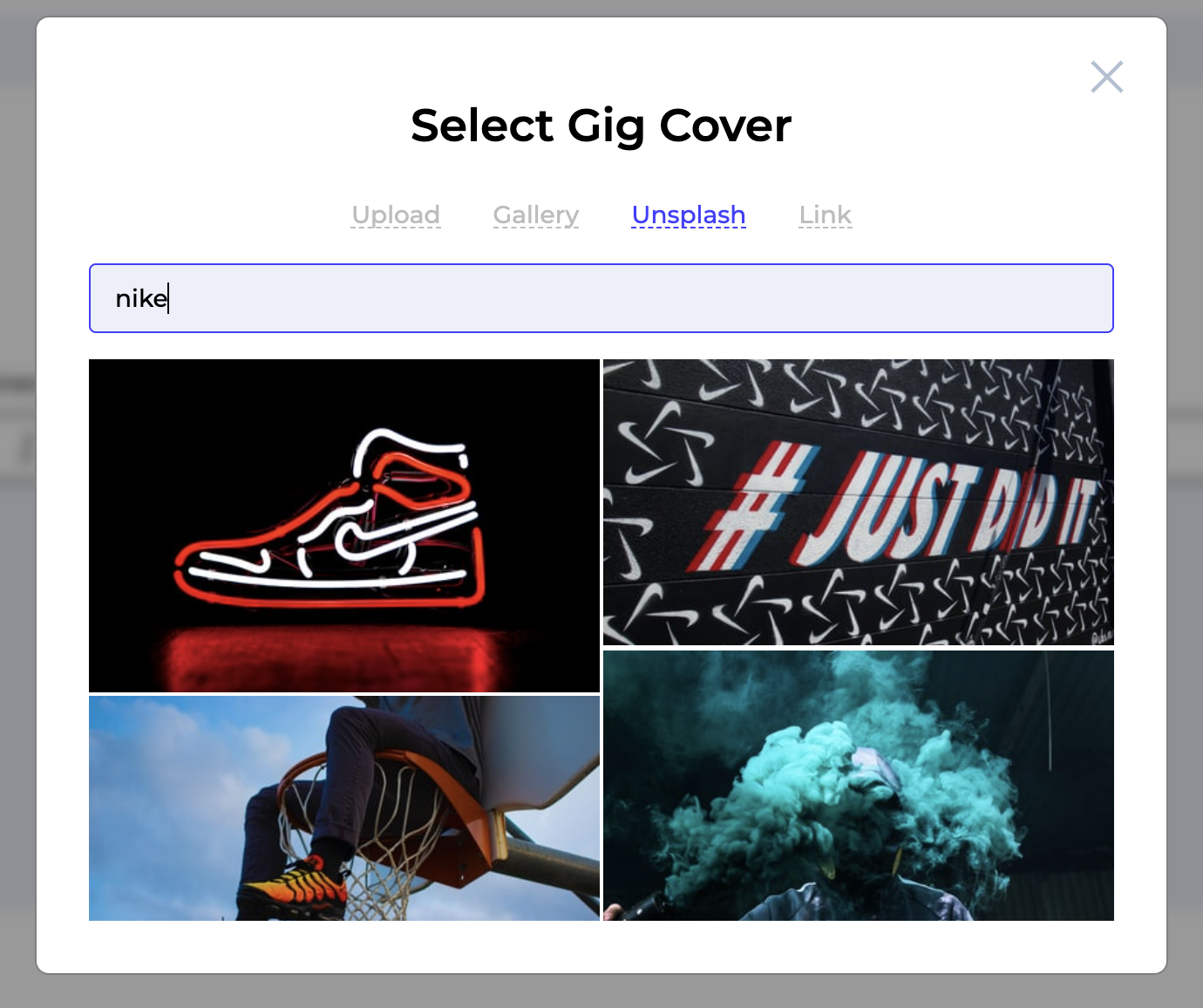
Task: Close the Select Gig Cover dialog
Action: pyautogui.click(x=1106, y=77)
